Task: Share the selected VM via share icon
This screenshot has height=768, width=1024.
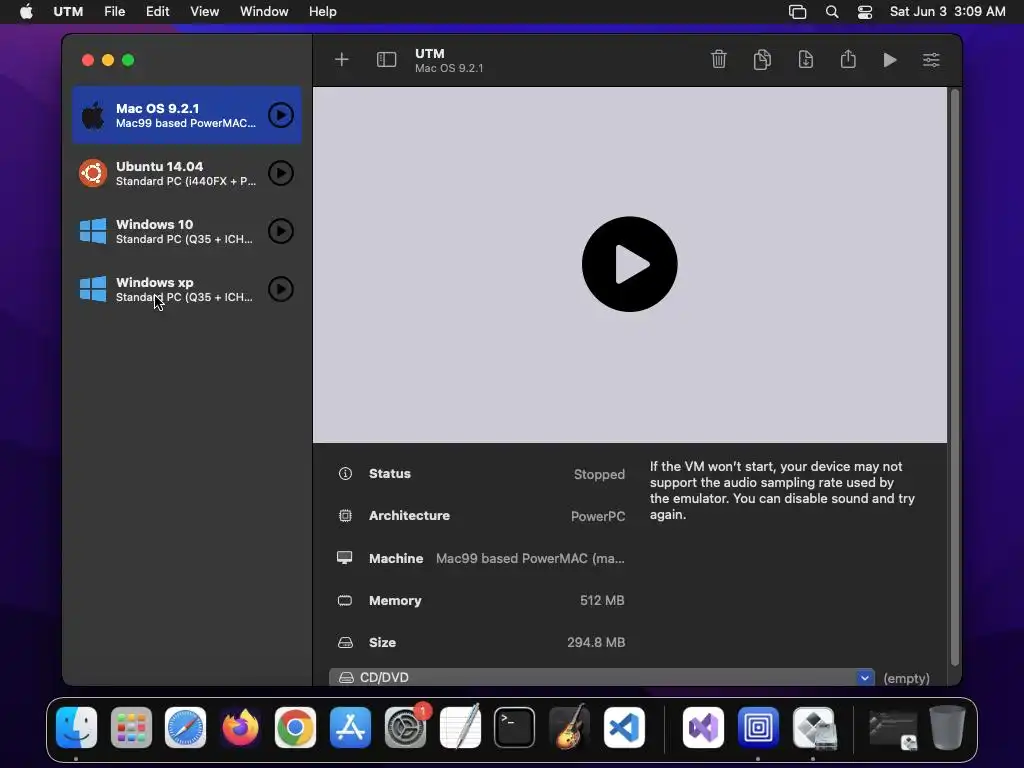Action: pyautogui.click(x=848, y=59)
